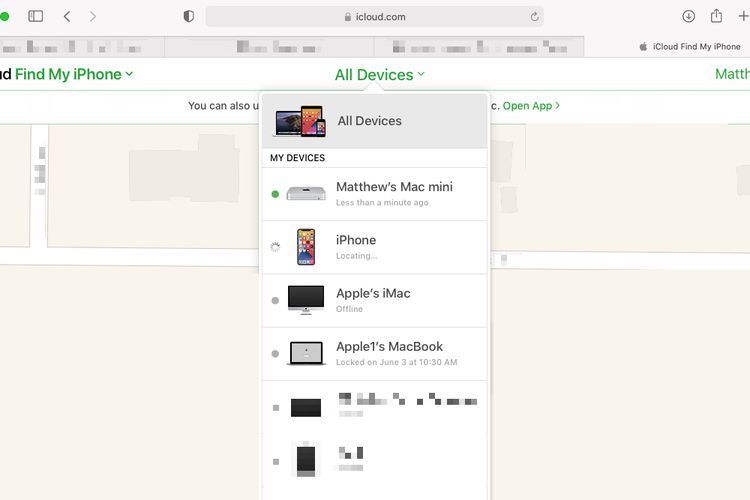Select the offline Apple's iMac
Screen dimensions: 750x500
click(374, 300)
